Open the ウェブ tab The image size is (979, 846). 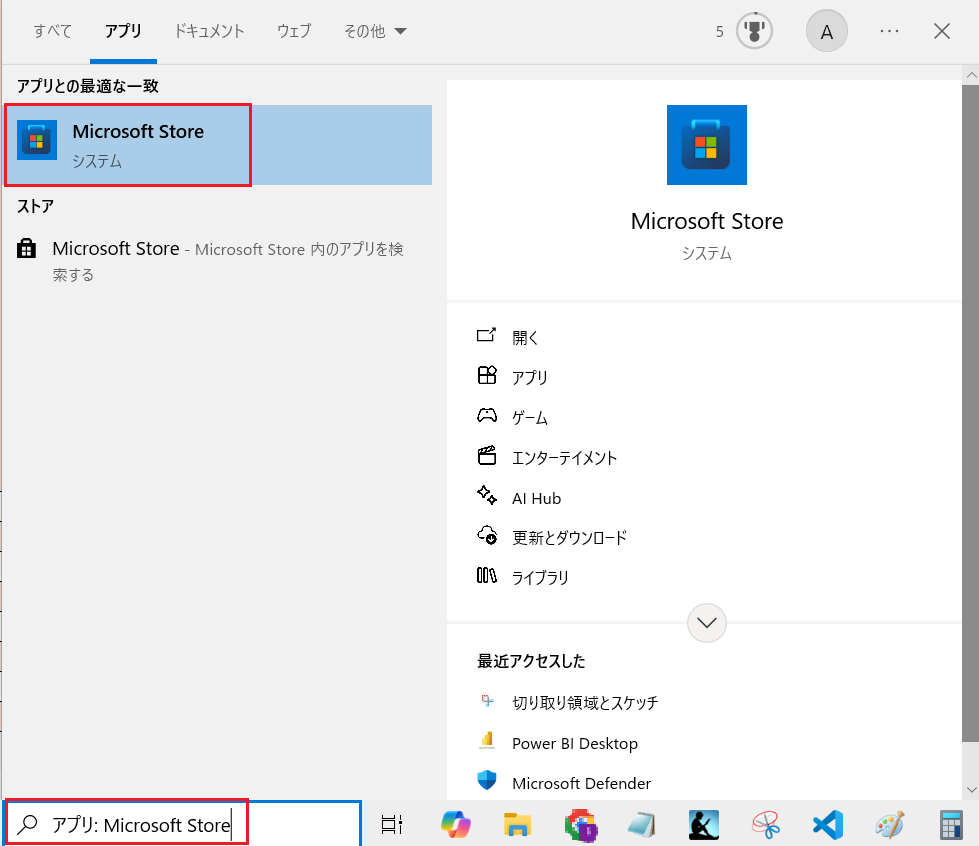click(x=293, y=31)
